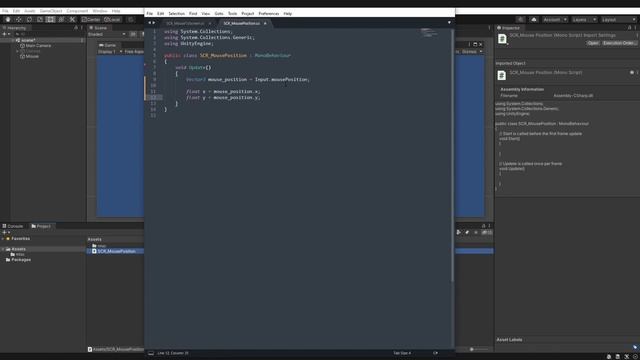
Task: Collapse the scene root in the Hierarchy
Action: pyautogui.click(x=13, y=40)
